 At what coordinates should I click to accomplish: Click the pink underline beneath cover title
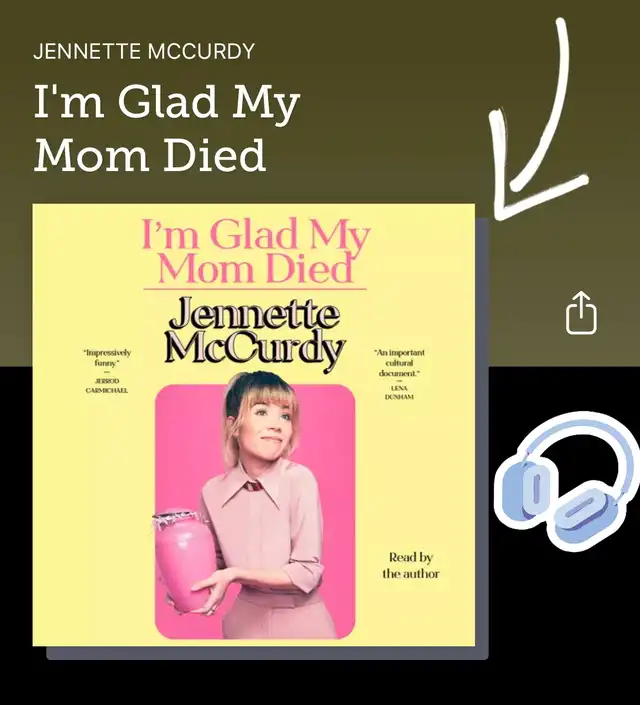(255, 289)
